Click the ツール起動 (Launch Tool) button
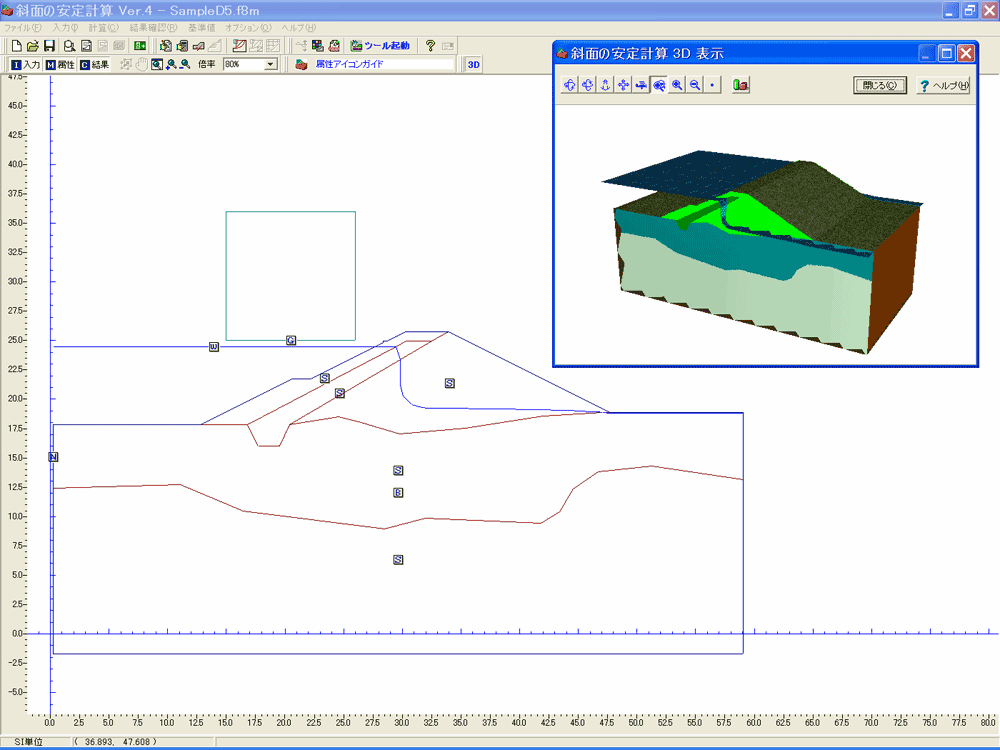Viewport: 1000px width, 750px height. tap(379, 46)
